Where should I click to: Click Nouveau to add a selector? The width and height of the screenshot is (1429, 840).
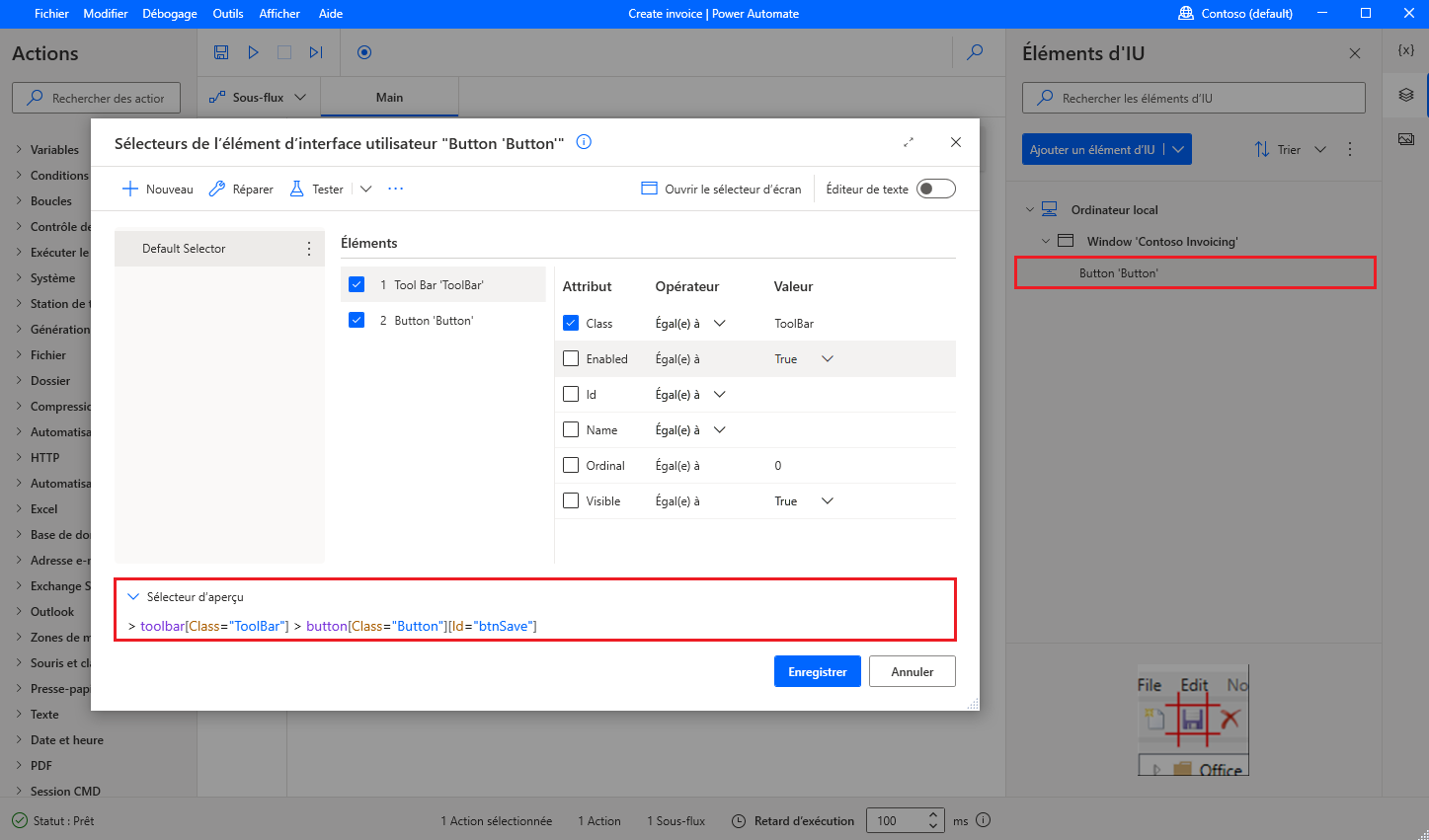click(x=158, y=189)
